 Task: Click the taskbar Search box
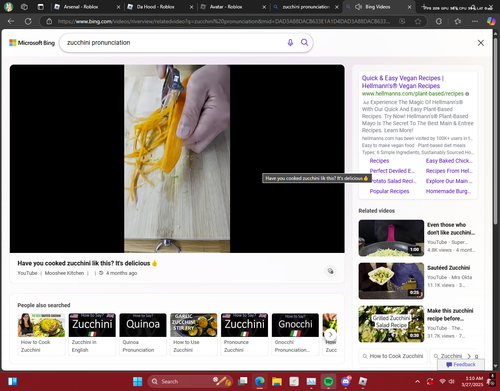(x=190, y=381)
